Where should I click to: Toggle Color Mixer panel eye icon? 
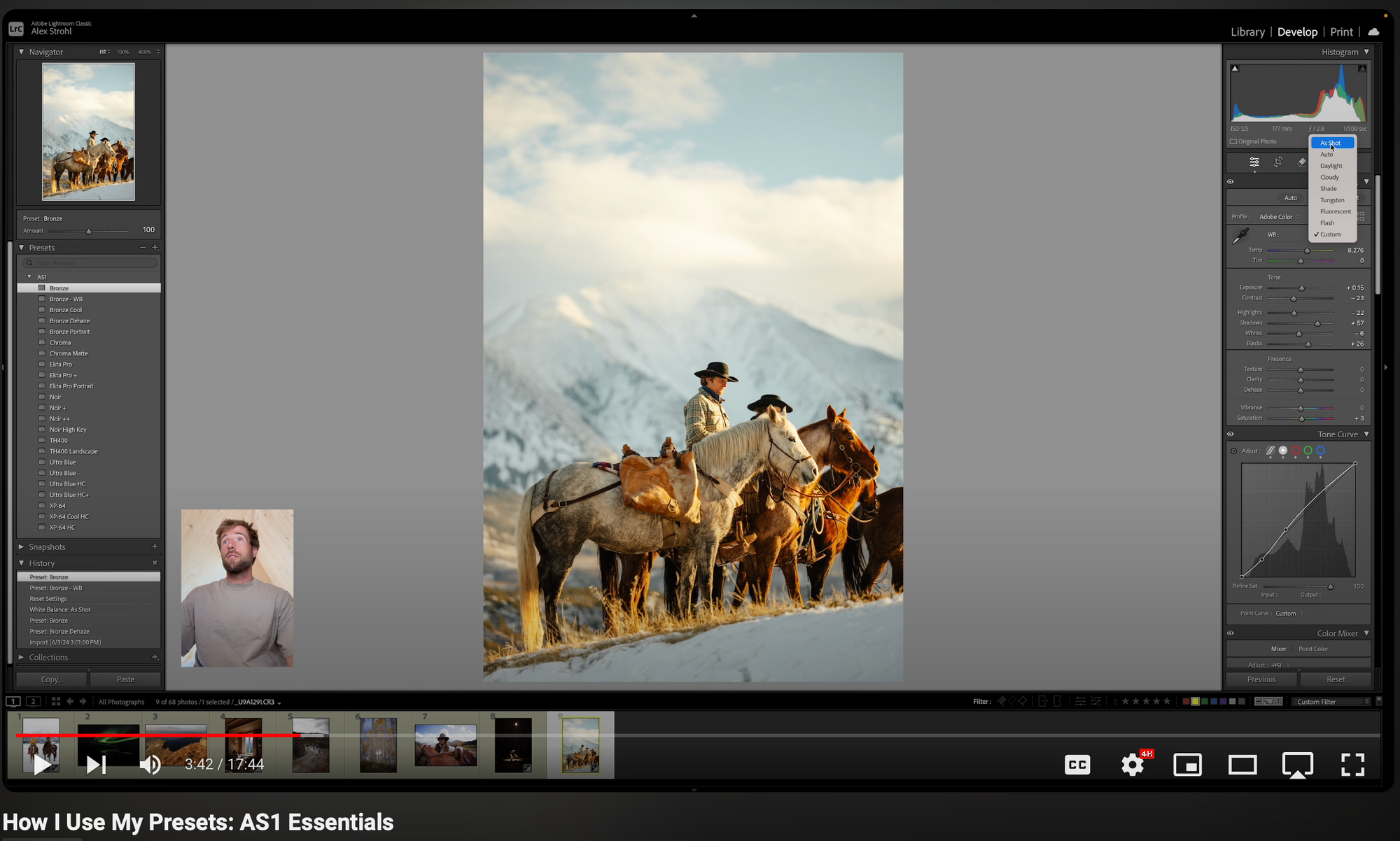(1231, 634)
